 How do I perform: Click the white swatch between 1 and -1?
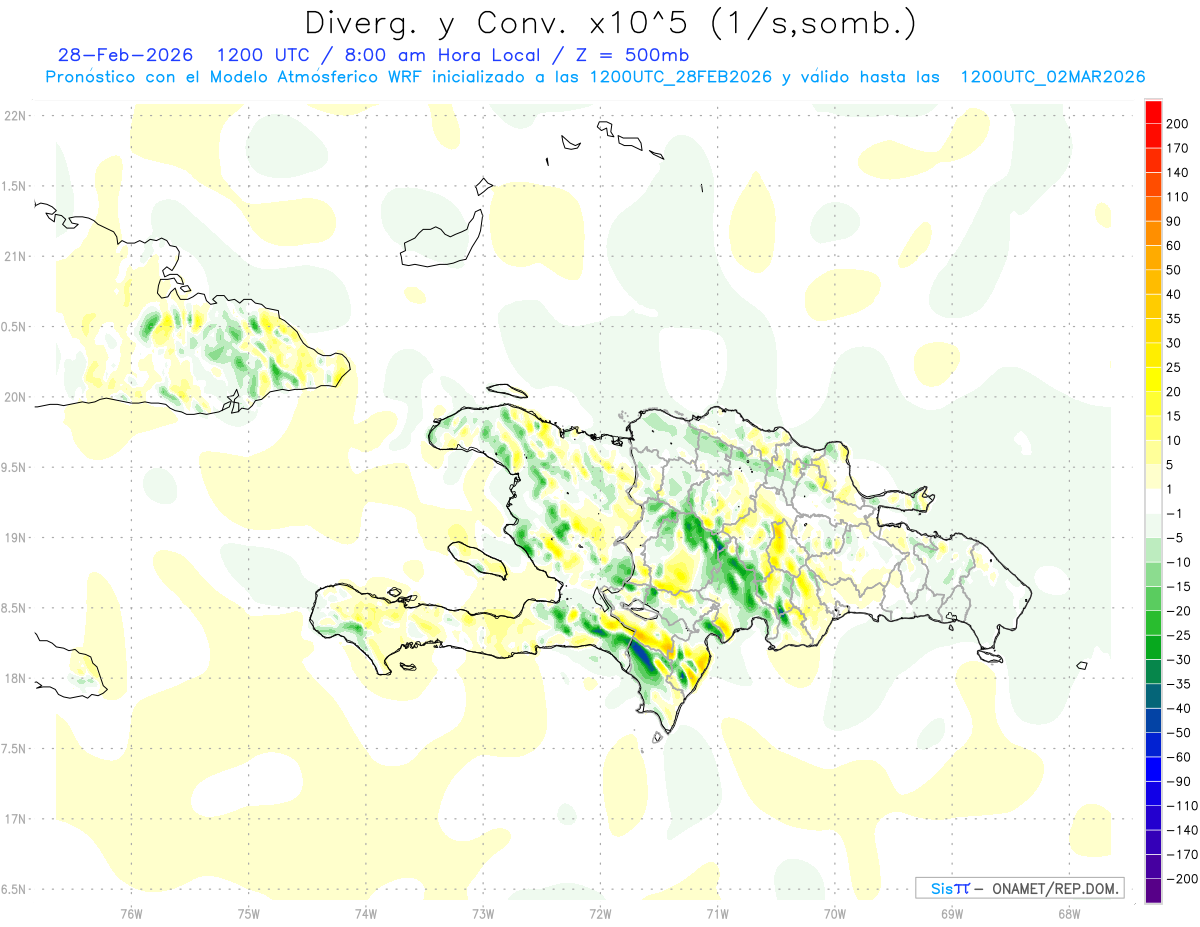click(1154, 502)
